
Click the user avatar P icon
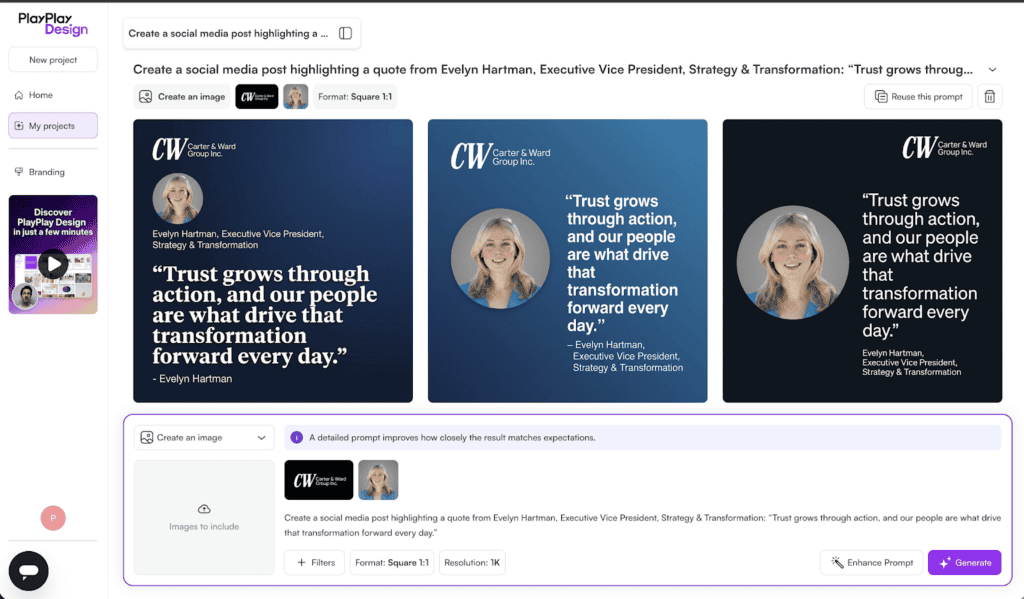pos(52,518)
